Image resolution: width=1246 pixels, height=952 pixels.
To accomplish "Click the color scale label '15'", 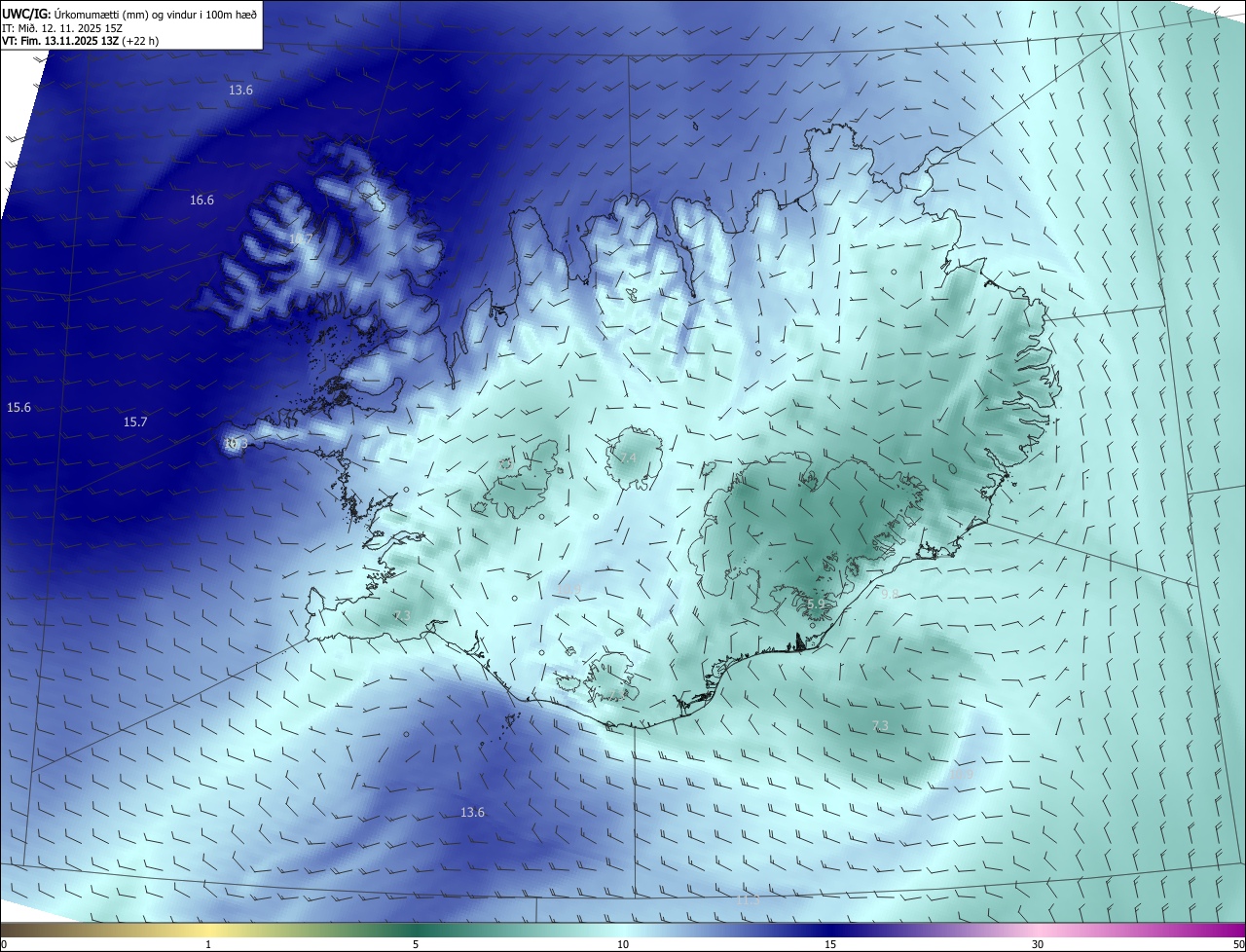I will click(x=830, y=944).
